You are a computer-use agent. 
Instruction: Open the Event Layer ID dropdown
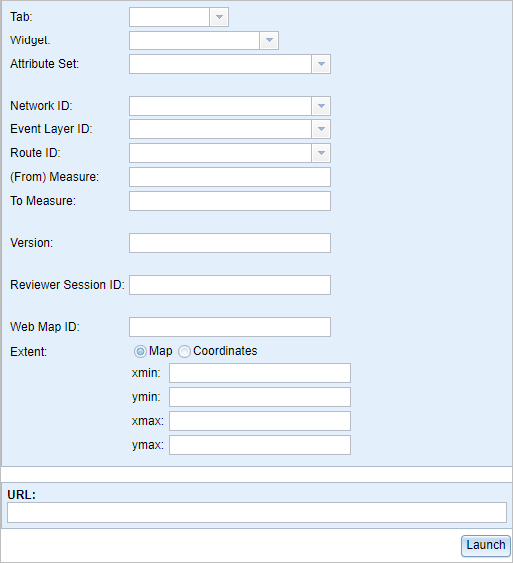pyautogui.click(x=321, y=129)
